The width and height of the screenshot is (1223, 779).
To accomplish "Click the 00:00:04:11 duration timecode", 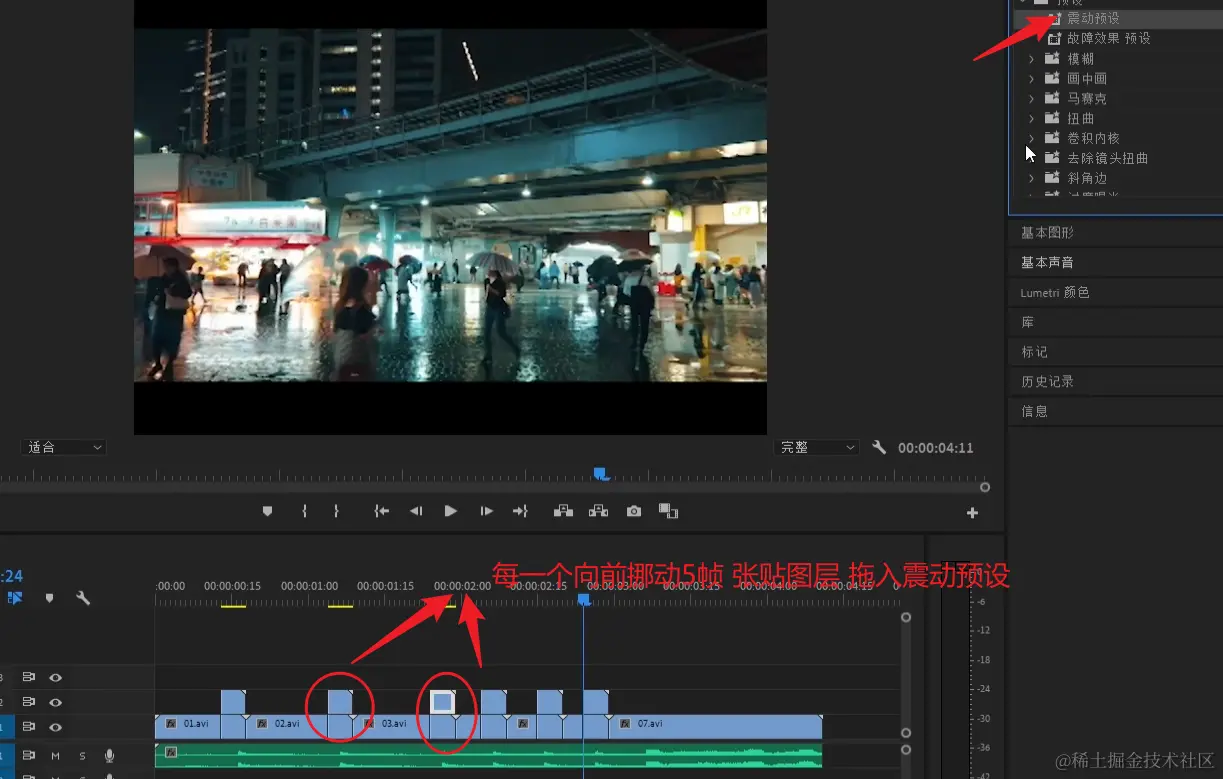I will pyautogui.click(x=935, y=448).
